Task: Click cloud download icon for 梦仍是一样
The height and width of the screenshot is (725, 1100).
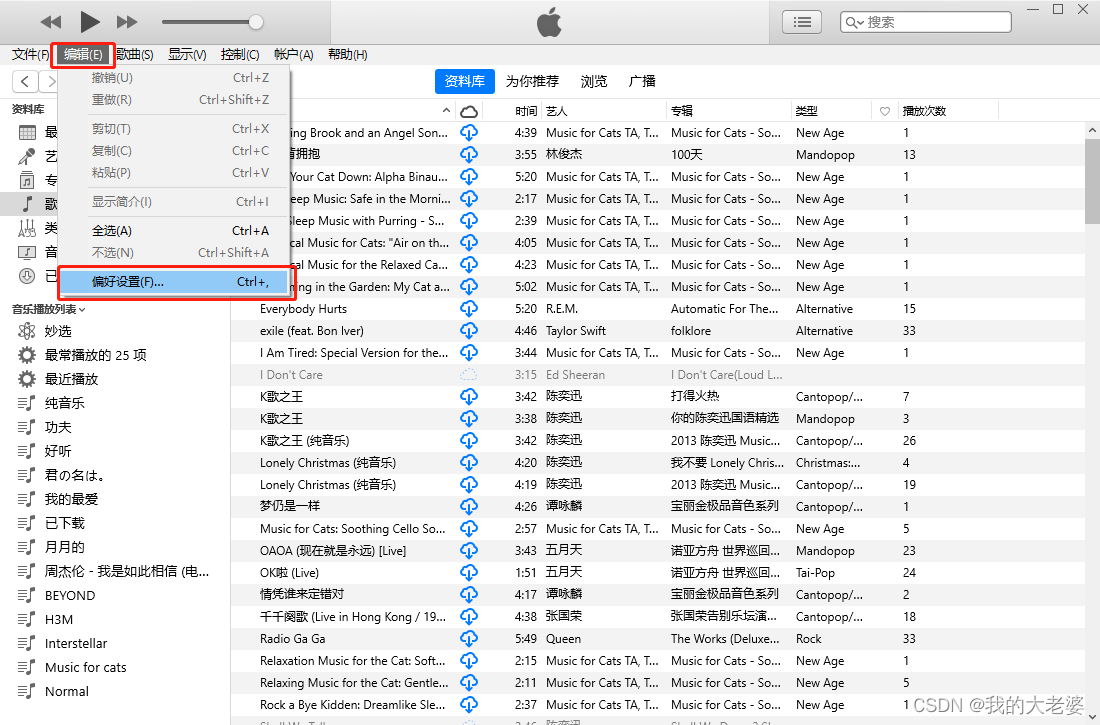Action: (469, 506)
